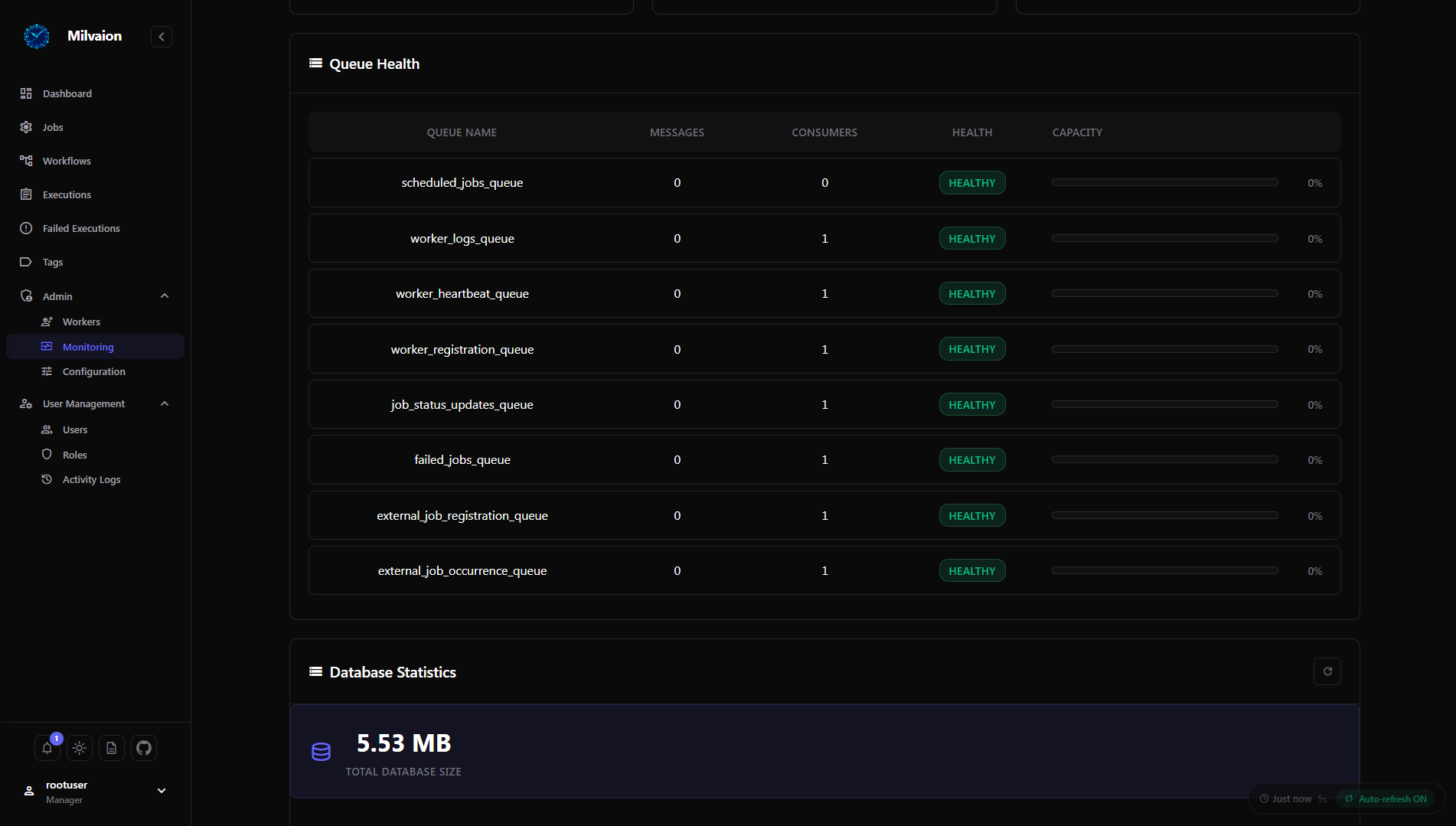This screenshot has height=826, width=1456.
Task: Select the Configuration admin item
Action: (x=93, y=371)
